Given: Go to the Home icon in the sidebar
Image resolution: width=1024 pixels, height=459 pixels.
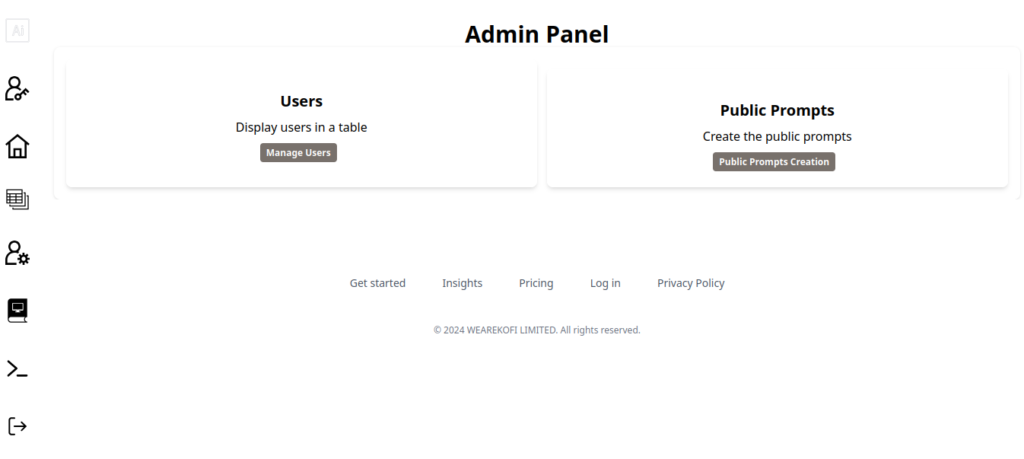Looking at the screenshot, I should (x=17, y=146).
